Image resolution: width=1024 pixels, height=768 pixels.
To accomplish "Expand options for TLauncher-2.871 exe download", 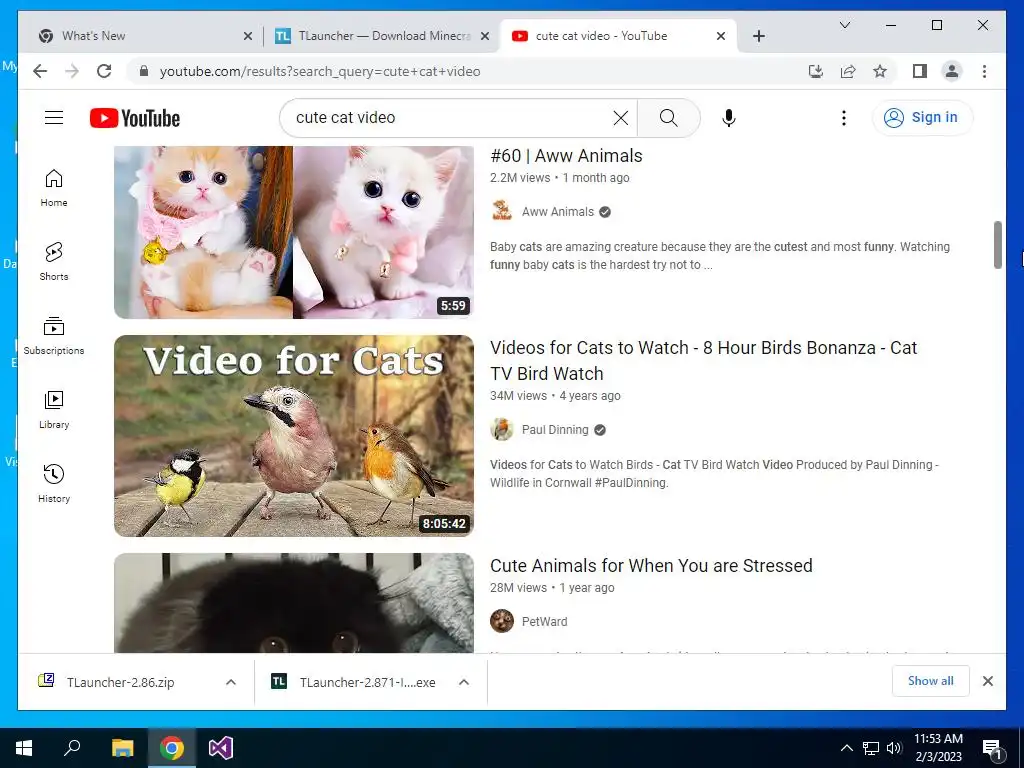I will click(464, 682).
